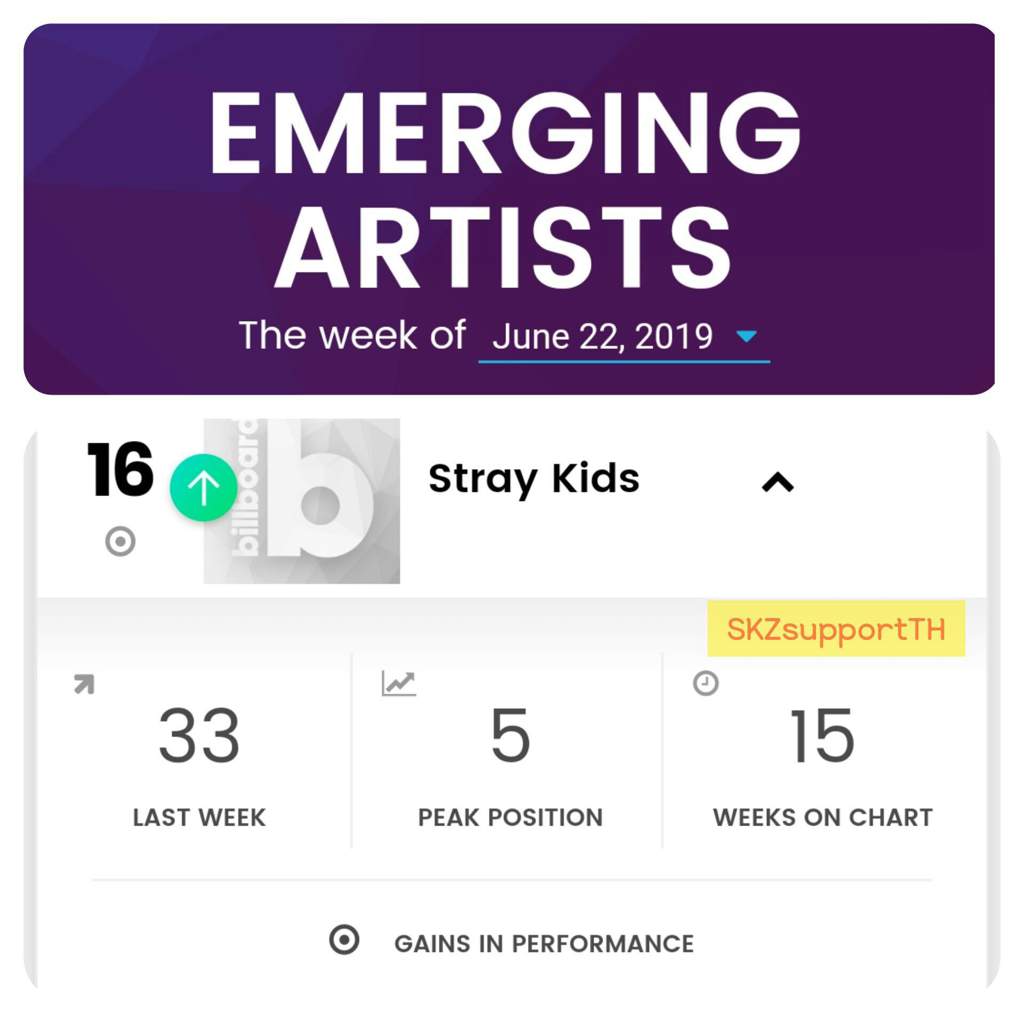Click the Emerging Artists chart title
Viewport: 1024px width, 1024px height.
pyautogui.click(x=504, y=189)
